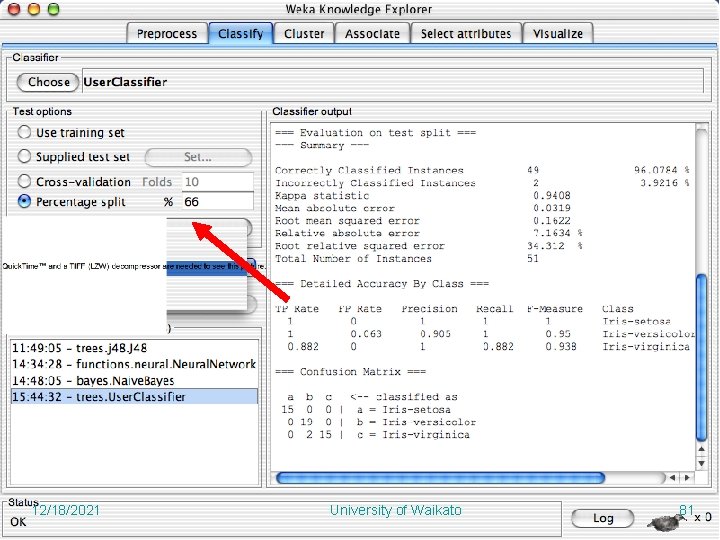Click the Weka bird status icon
This screenshot has height=540, width=720.
tap(665, 521)
